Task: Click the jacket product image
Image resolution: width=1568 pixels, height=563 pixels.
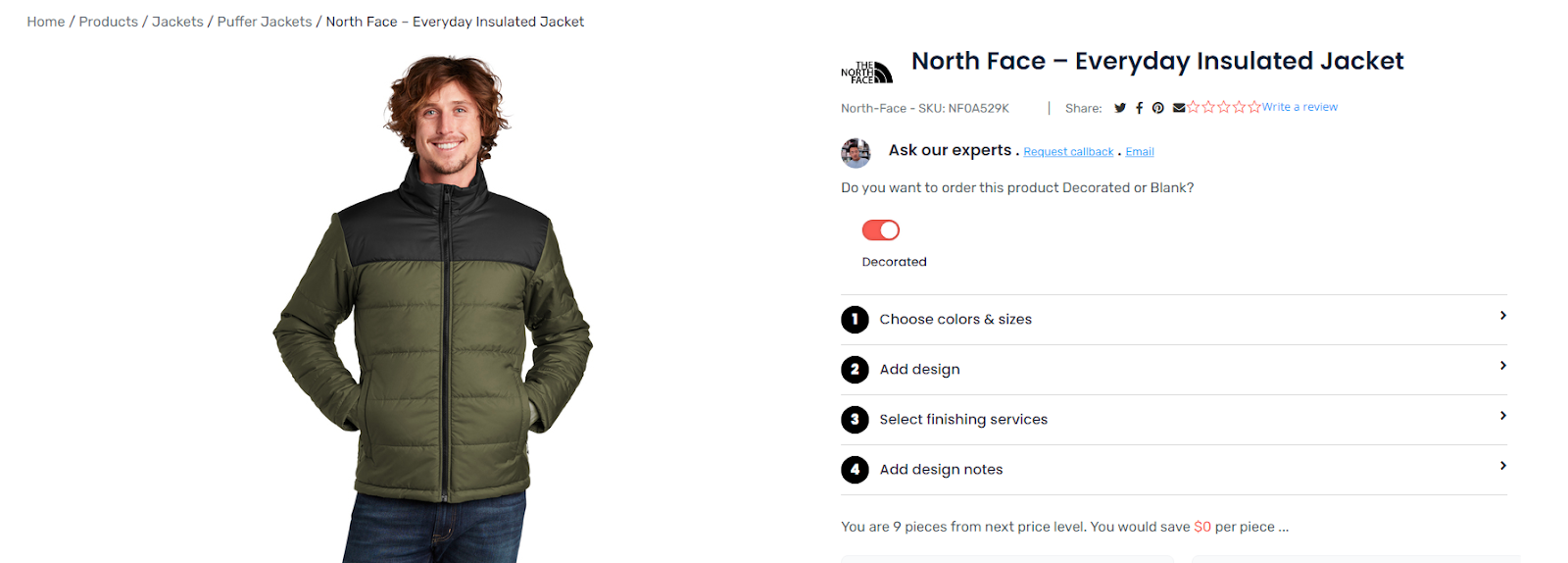Action: (x=433, y=314)
